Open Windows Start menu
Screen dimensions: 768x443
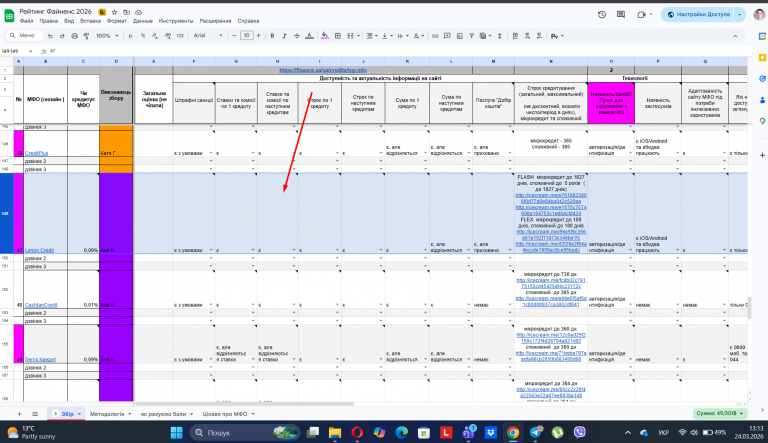point(176,432)
